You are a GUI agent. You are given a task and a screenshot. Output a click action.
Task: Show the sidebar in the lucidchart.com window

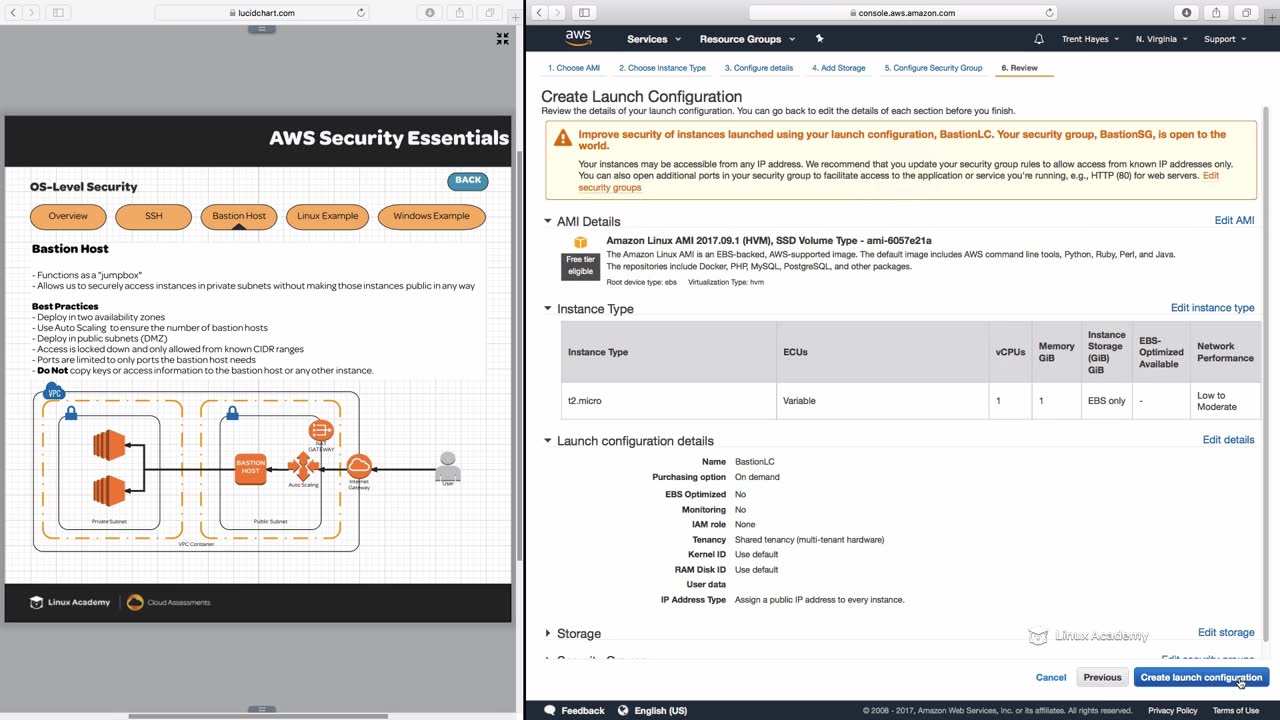tap(58, 13)
